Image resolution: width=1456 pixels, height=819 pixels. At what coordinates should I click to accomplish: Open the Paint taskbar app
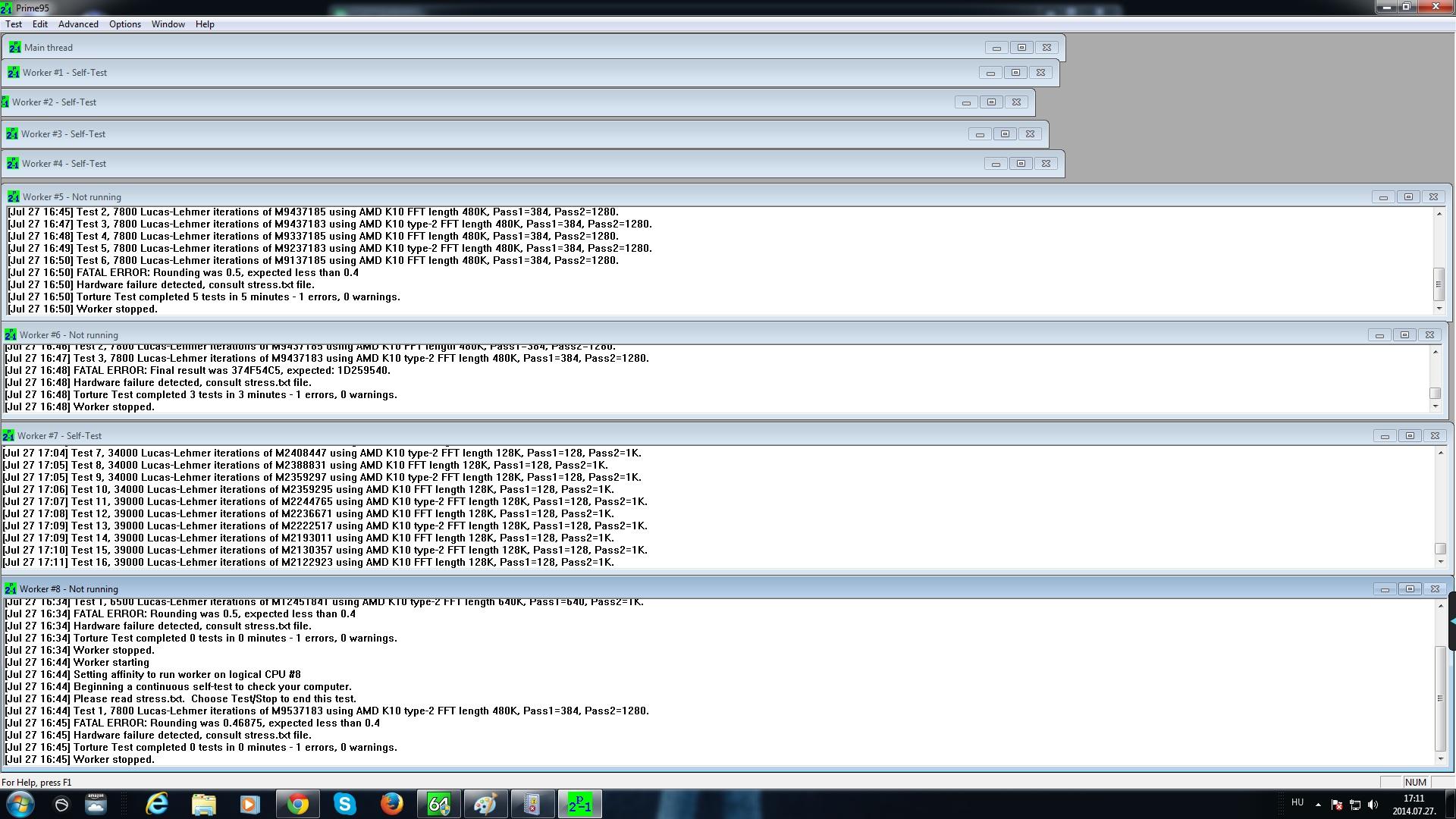[x=486, y=804]
